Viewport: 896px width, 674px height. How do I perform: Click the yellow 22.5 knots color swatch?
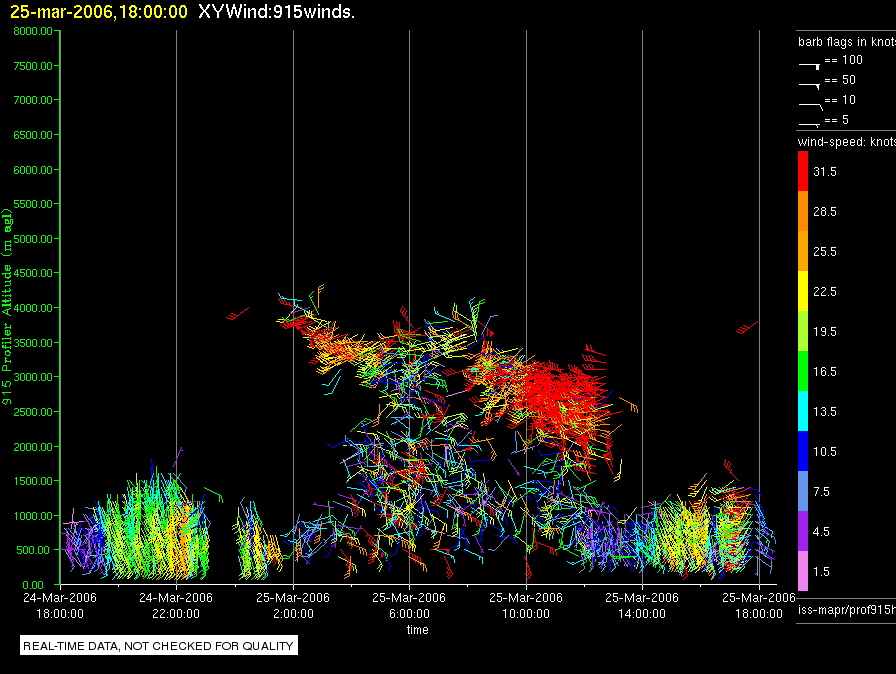pos(803,291)
